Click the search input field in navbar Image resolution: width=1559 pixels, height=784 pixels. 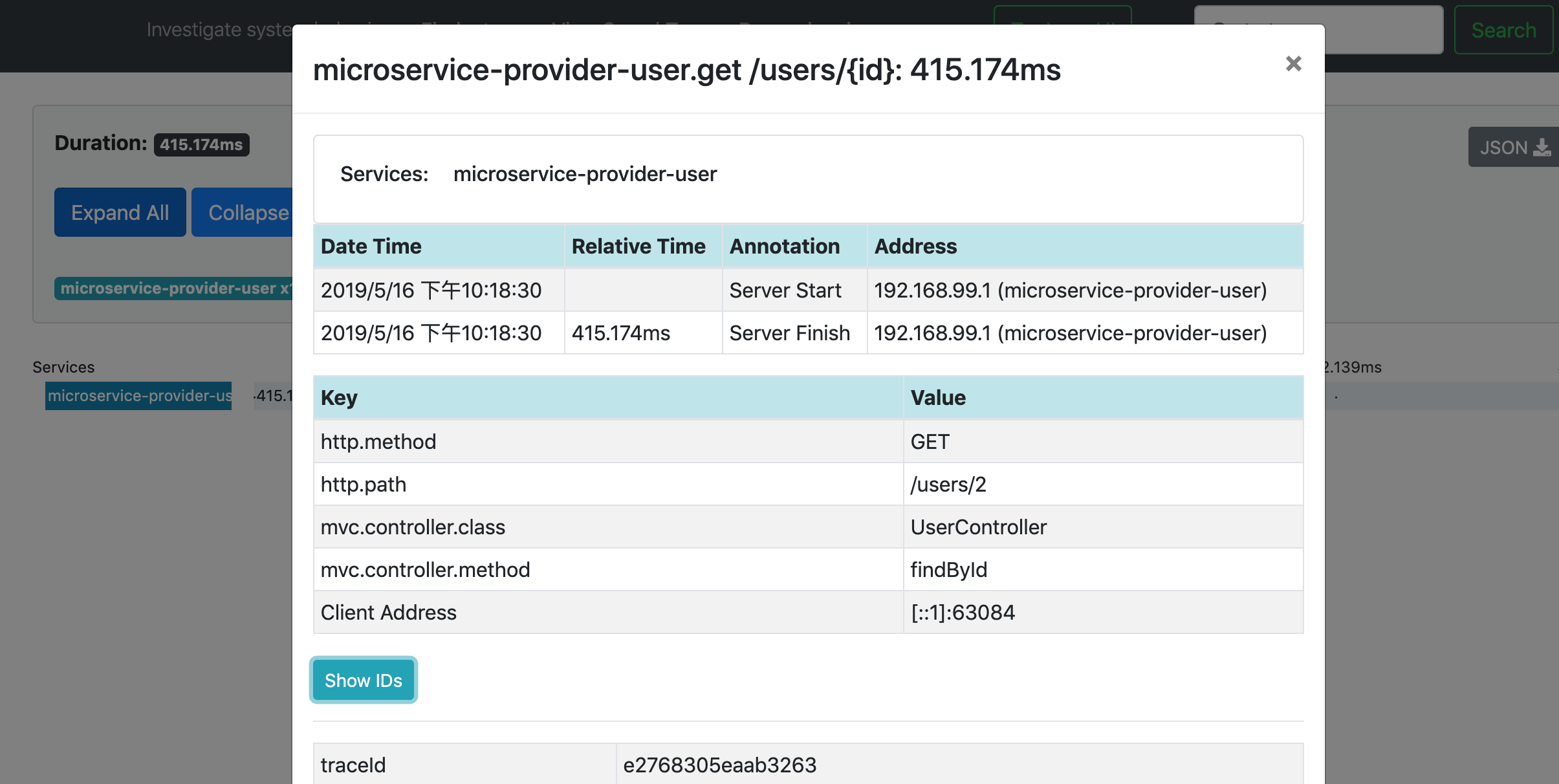coord(1384,30)
